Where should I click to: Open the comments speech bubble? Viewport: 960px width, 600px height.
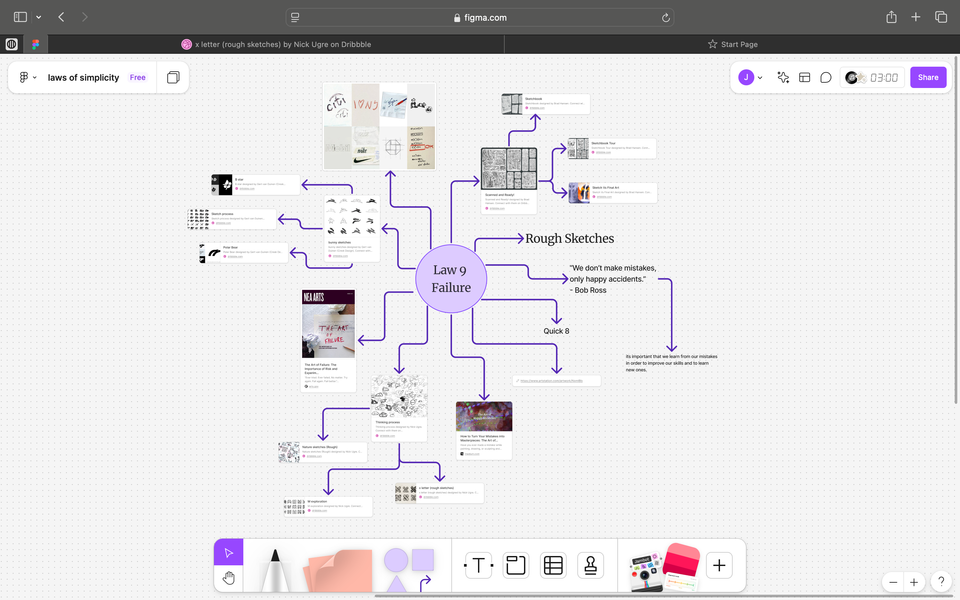pos(826,77)
